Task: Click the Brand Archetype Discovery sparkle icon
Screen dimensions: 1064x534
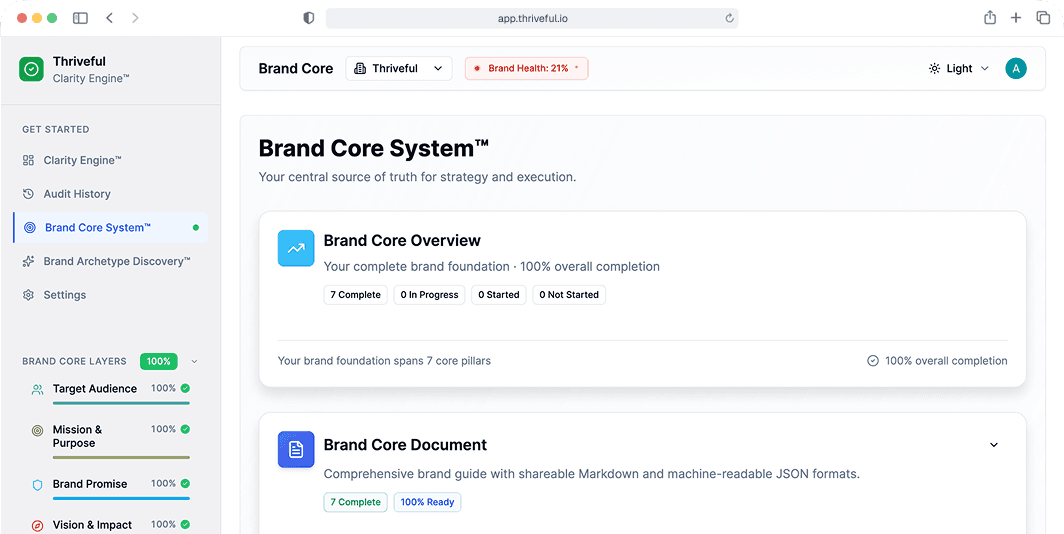Action: pyautogui.click(x=28, y=261)
